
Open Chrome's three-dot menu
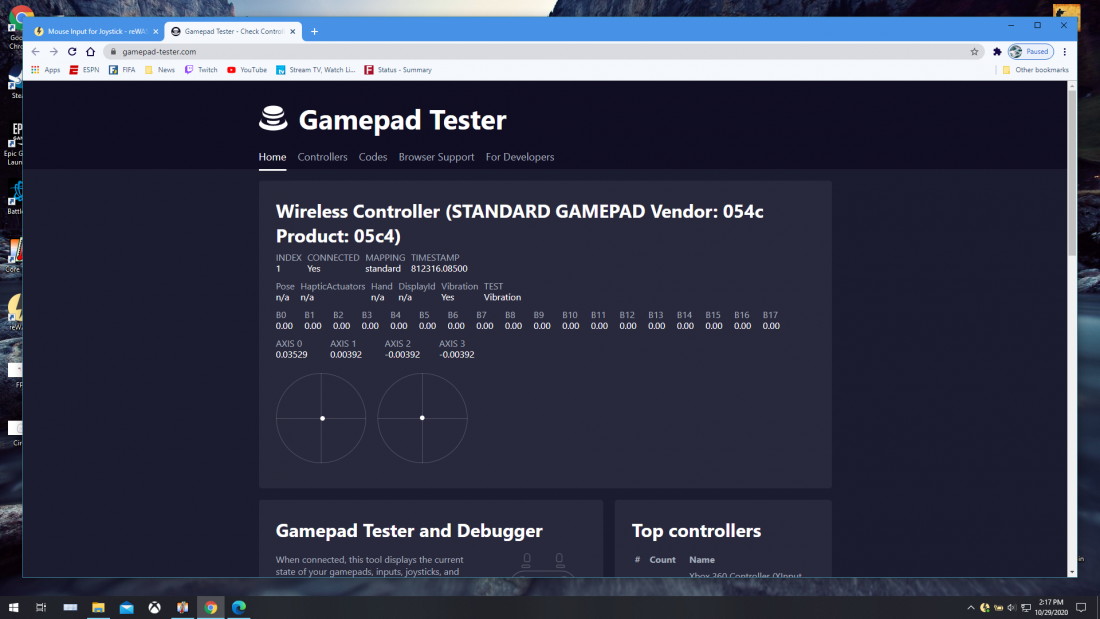tap(1064, 51)
